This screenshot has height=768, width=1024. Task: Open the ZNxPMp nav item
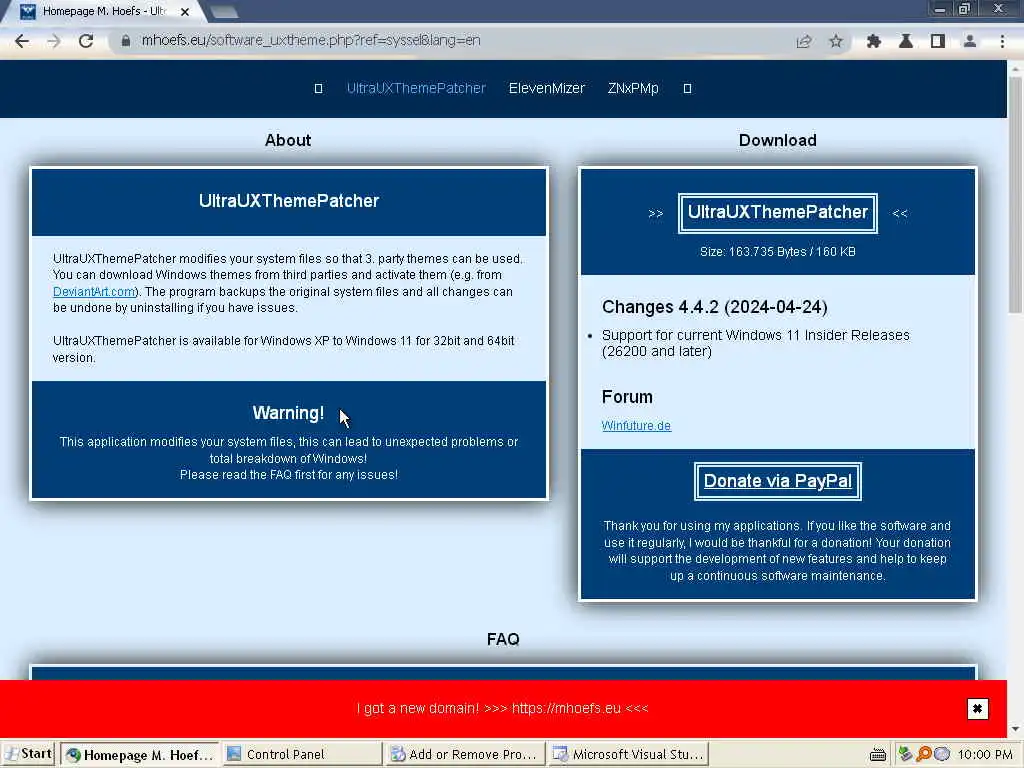tap(633, 88)
